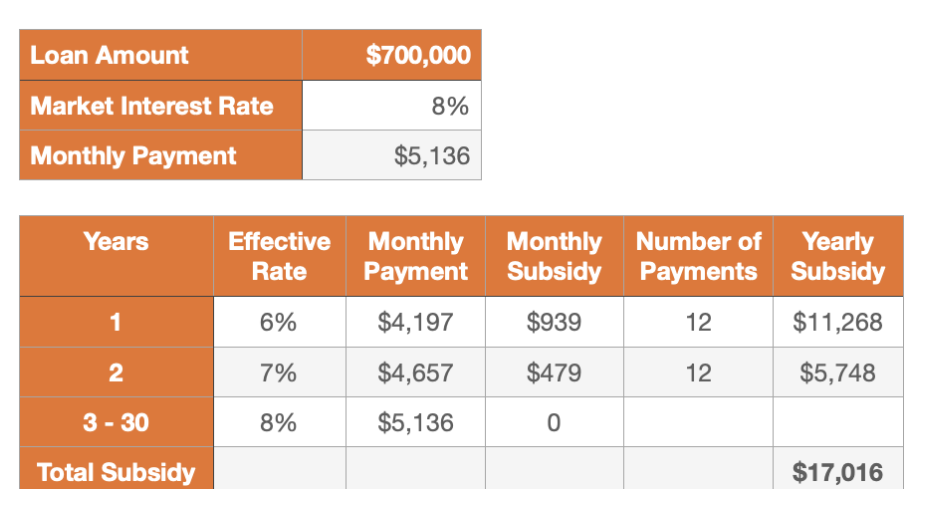Select the $479 monthly subsidy cell
The width and height of the screenshot is (936, 530).
click(554, 373)
